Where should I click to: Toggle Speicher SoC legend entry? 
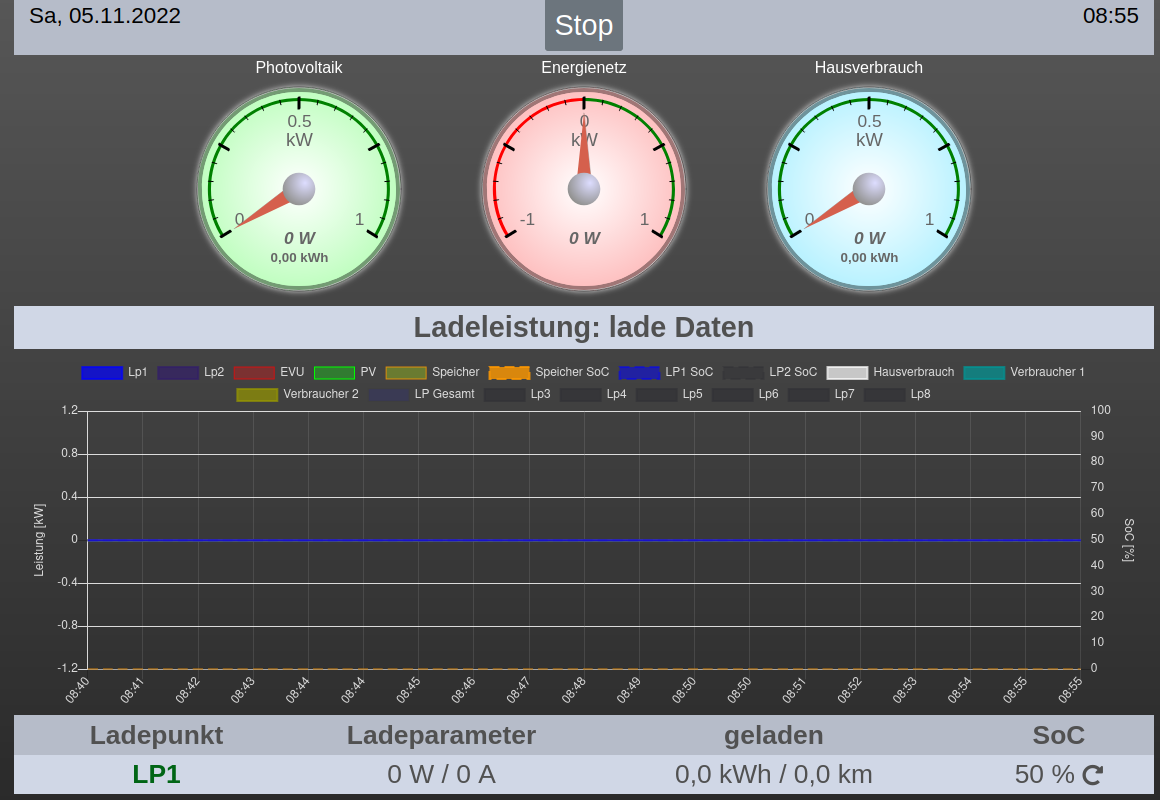tap(549, 372)
